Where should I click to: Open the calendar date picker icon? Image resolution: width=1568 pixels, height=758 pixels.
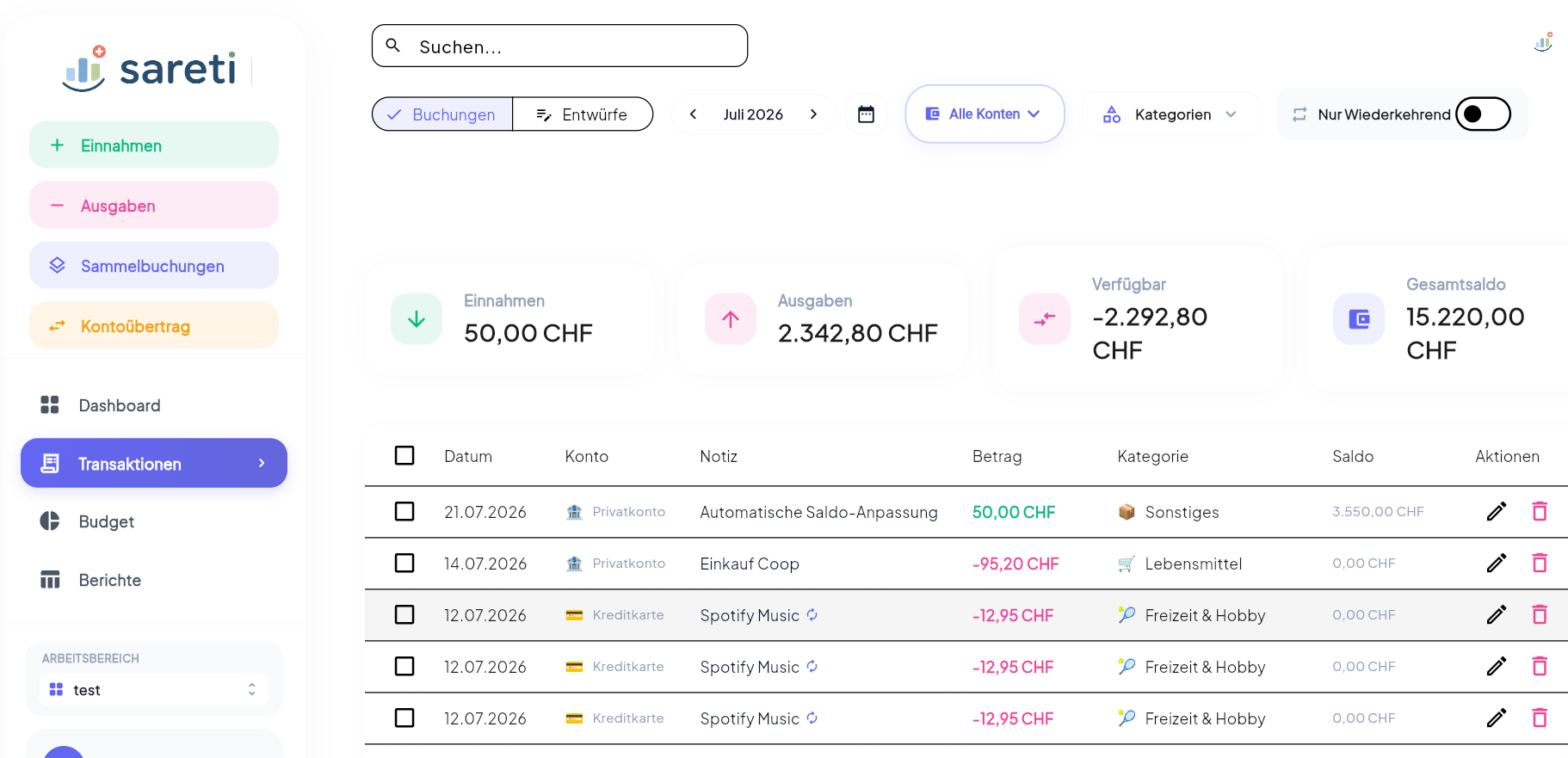point(866,114)
